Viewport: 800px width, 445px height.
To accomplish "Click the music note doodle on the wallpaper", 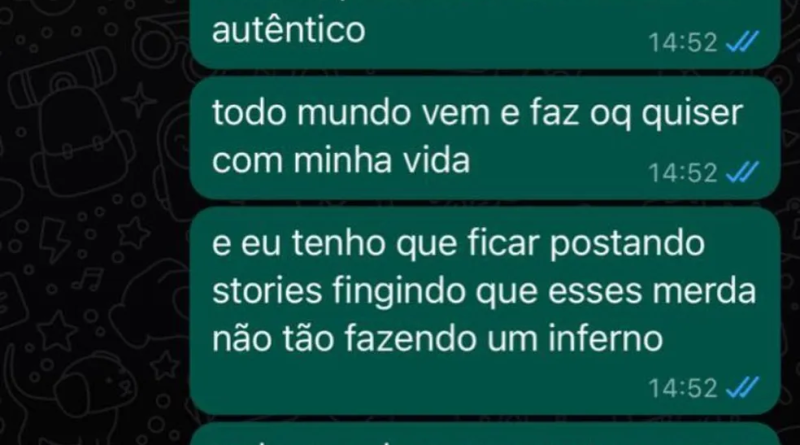I will [x=89, y=281].
